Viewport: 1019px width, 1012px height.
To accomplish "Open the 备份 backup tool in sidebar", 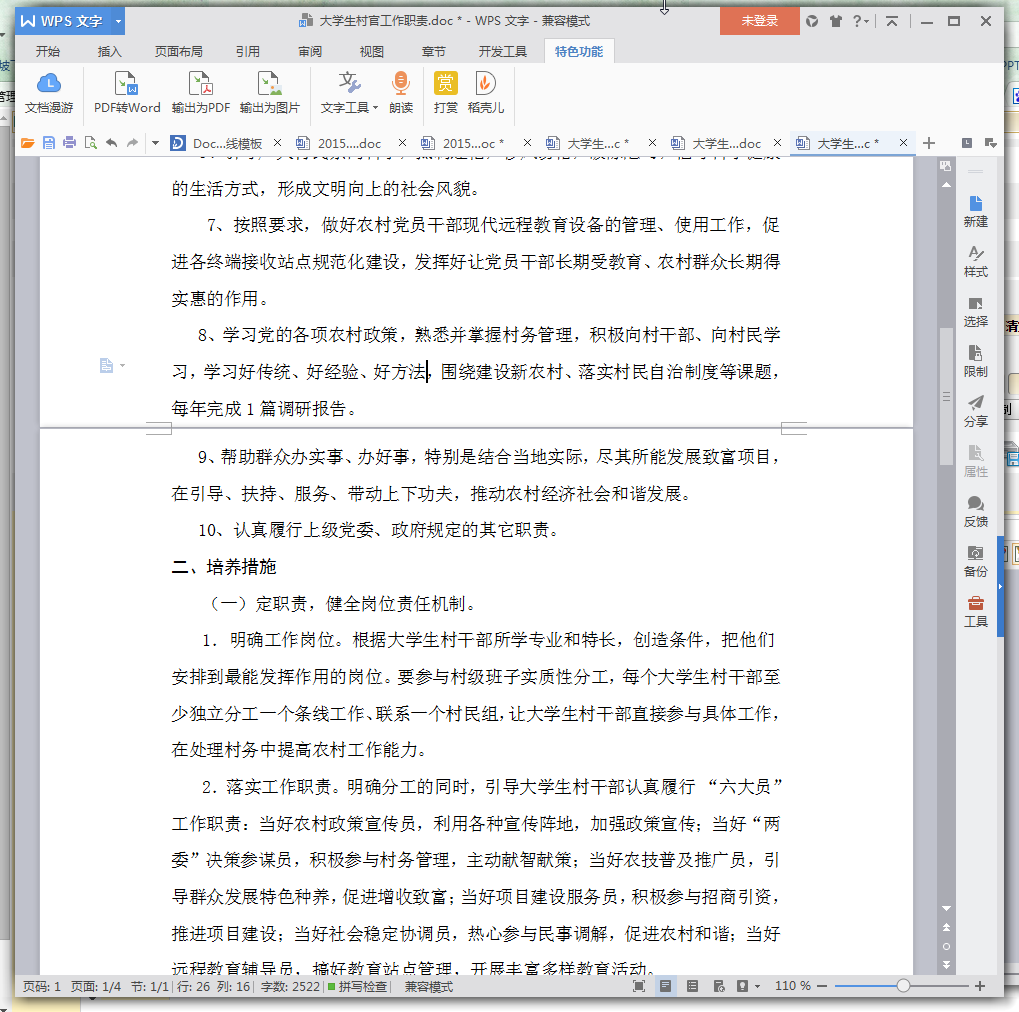I will point(975,560).
